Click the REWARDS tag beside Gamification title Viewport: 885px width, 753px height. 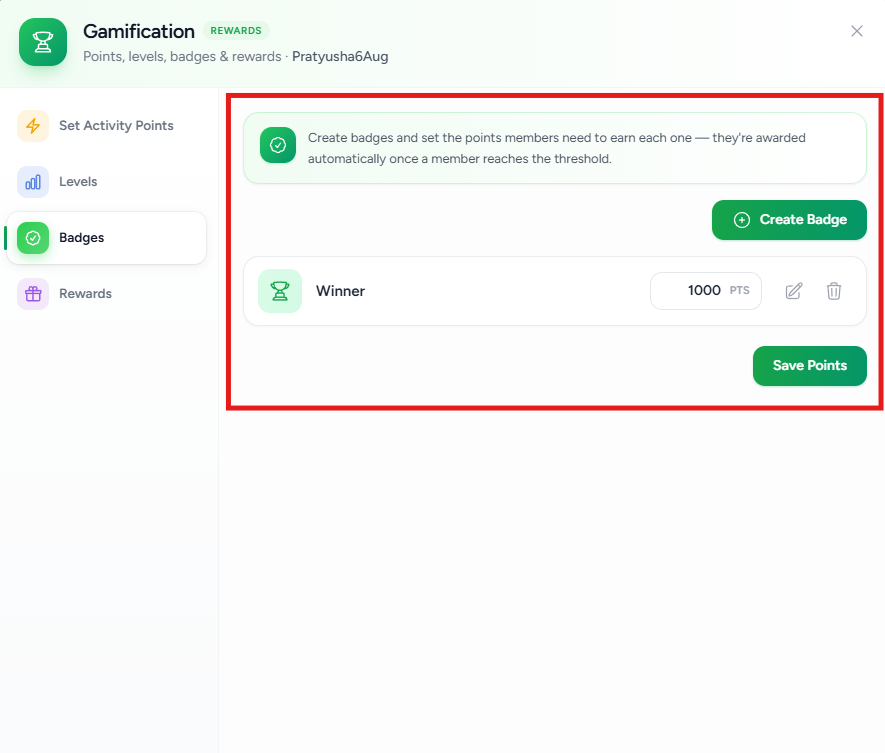(236, 30)
